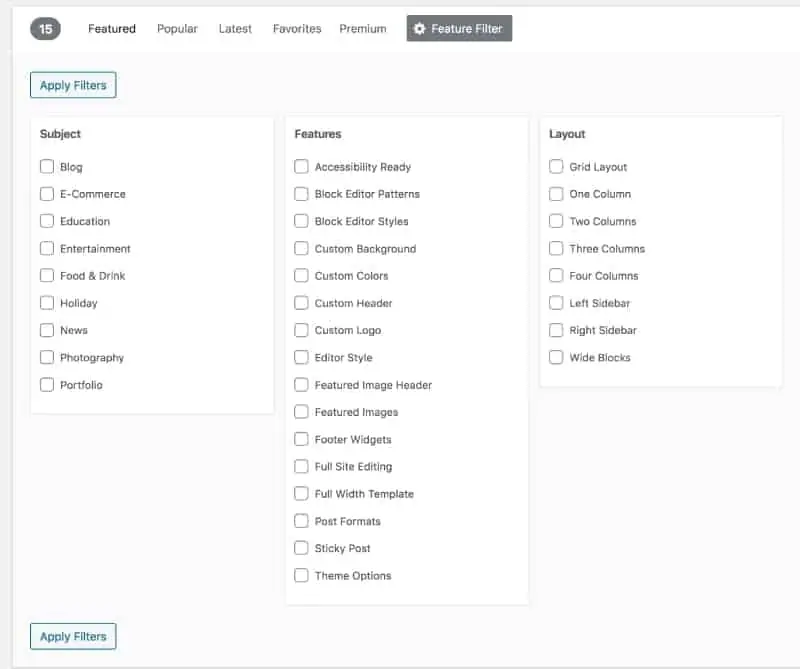Enable the E-Commerce subject filter
Screen dimensions: 800x669
(x=47, y=194)
